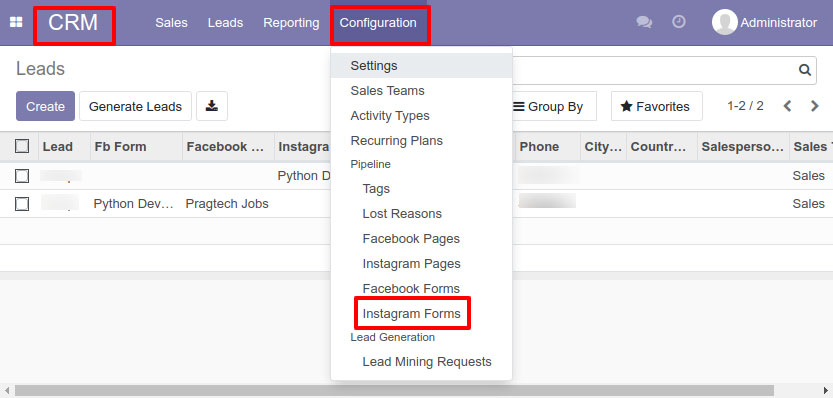The height and width of the screenshot is (398, 833).
Task: Open the Sales menu
Action: [x=171, y=23]
